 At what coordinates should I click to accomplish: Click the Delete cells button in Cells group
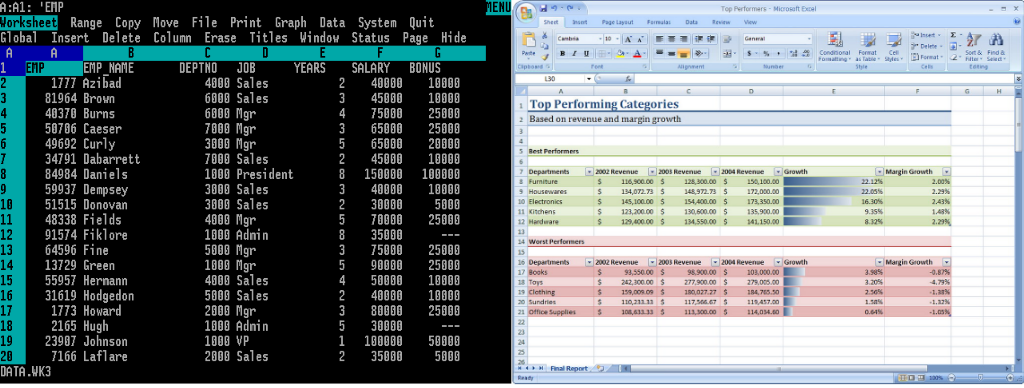[927, 46]
